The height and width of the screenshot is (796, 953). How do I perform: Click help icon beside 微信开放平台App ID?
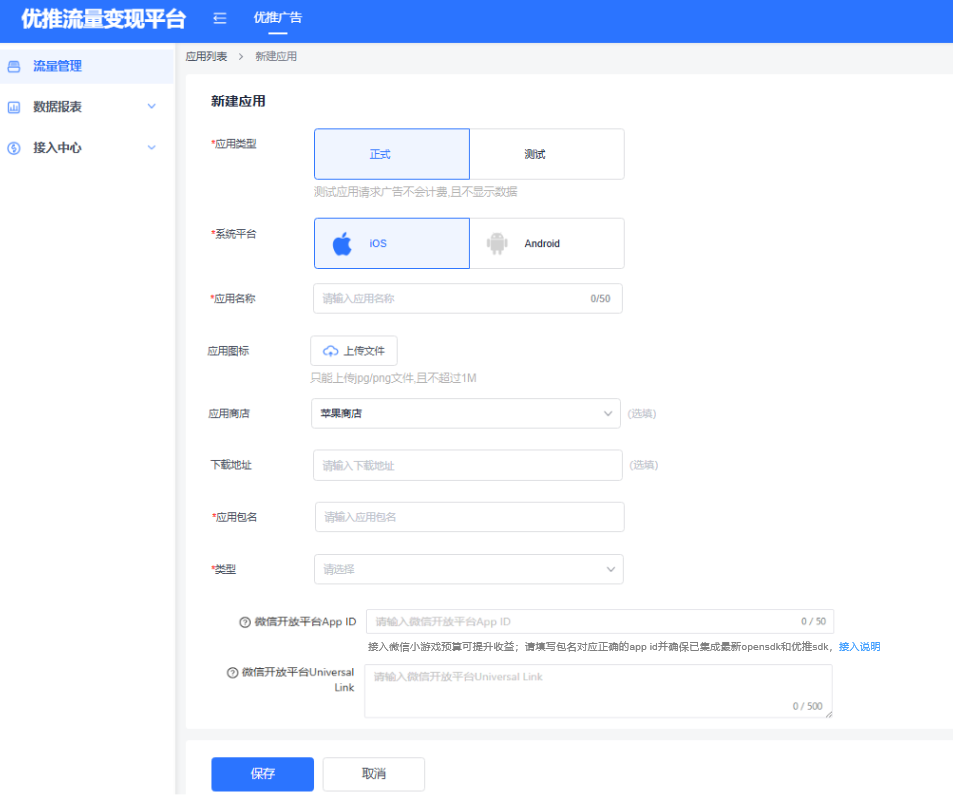245,622
